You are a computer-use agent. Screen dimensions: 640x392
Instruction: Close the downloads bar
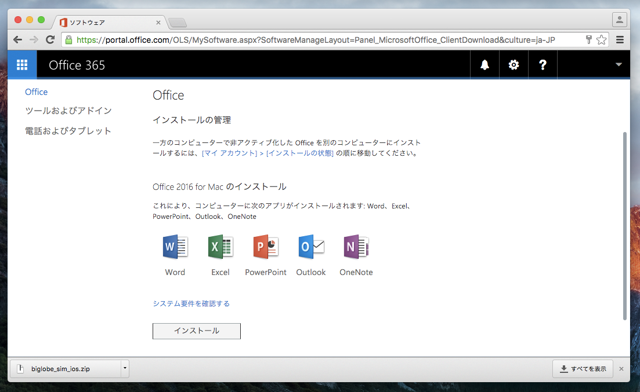[621, 369]
